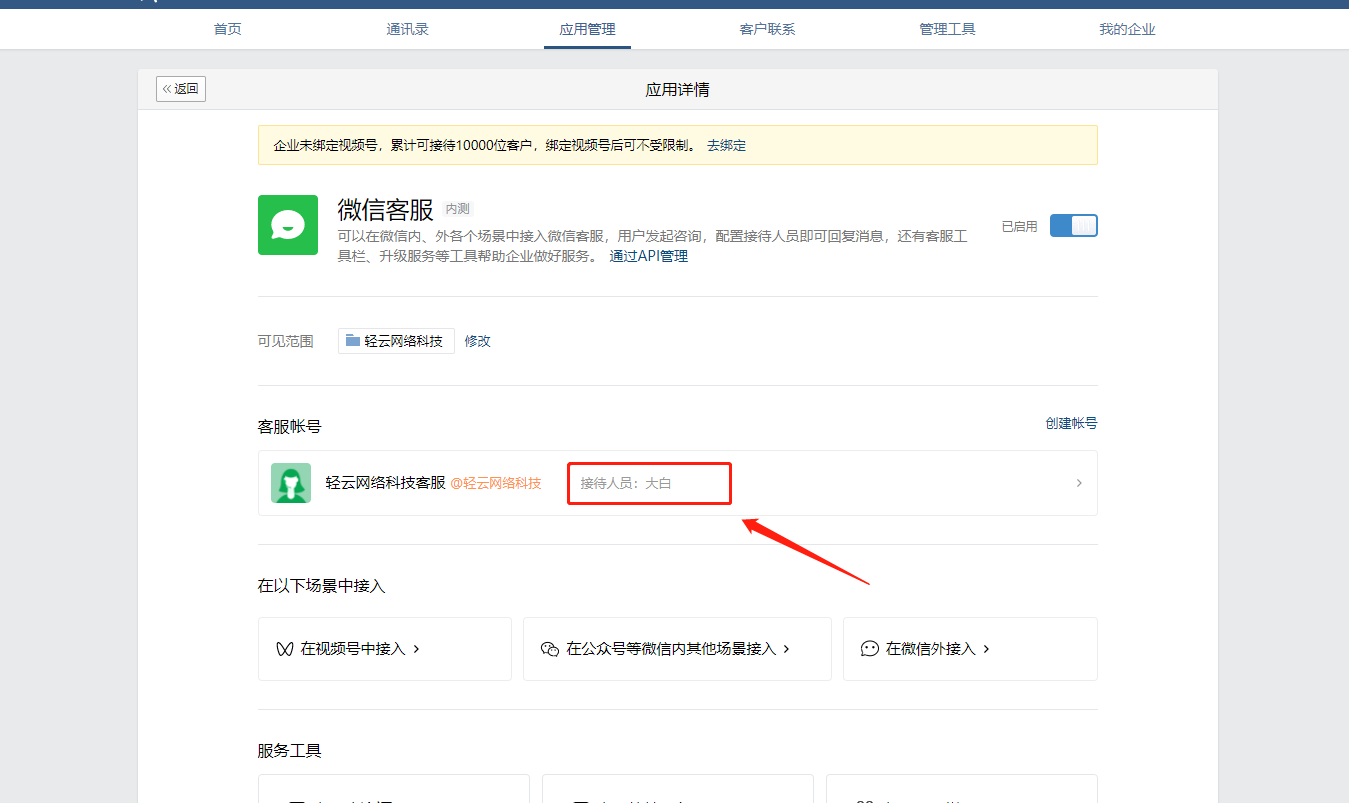Viewport: 1349px width, 803px height.
Task: Open the 首页 tab
Action: point(227,29)
